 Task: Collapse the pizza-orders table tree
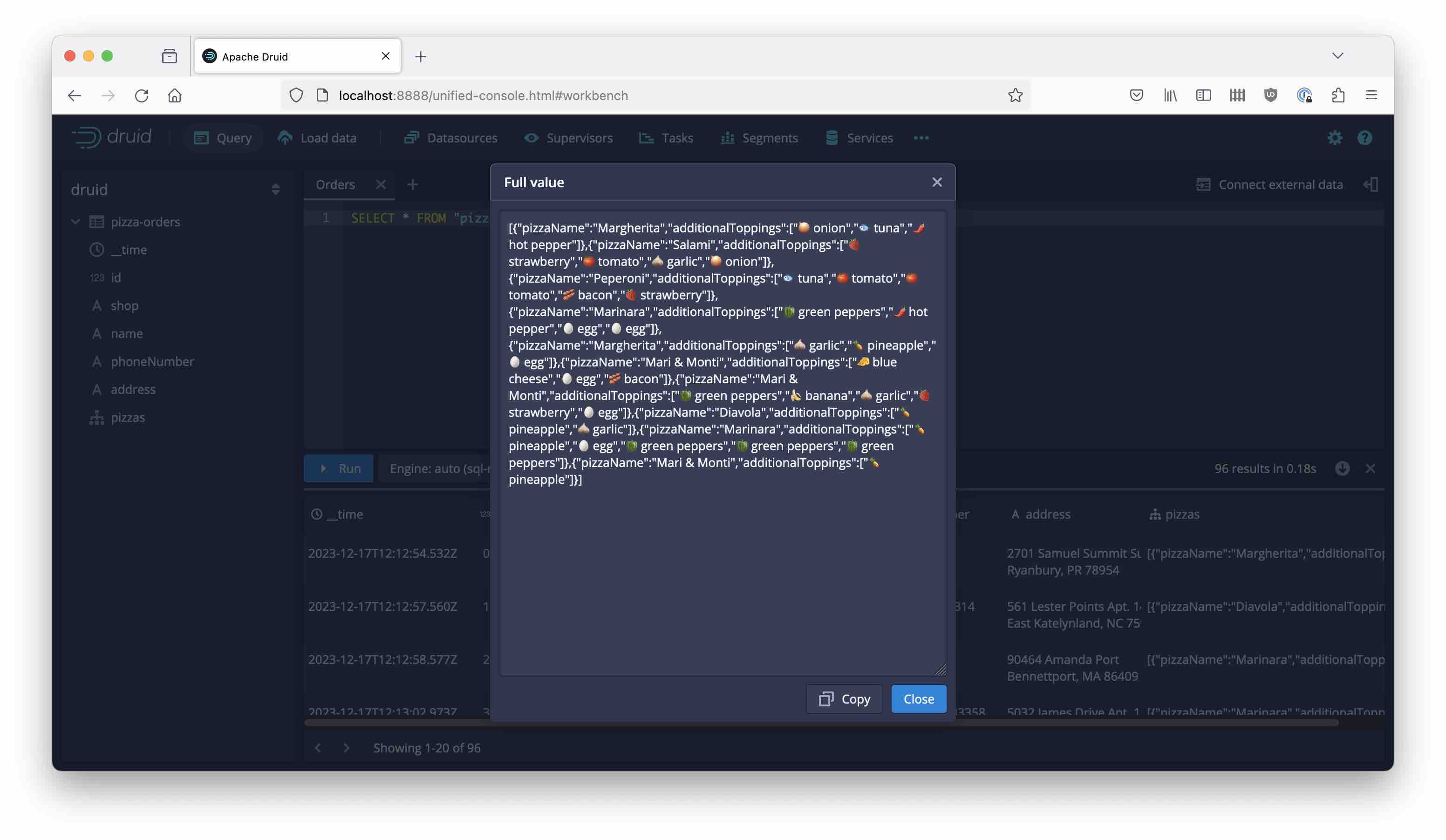click(x=76, y=222)
